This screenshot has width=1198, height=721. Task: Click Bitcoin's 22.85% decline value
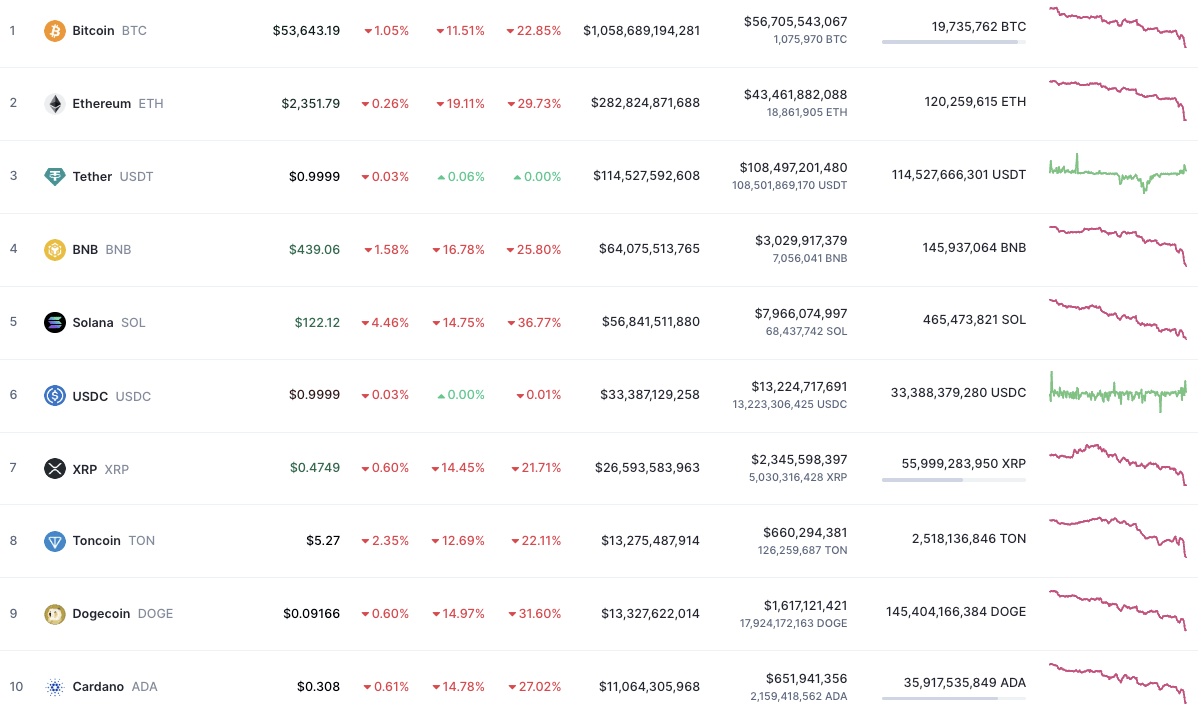(534, 31)
